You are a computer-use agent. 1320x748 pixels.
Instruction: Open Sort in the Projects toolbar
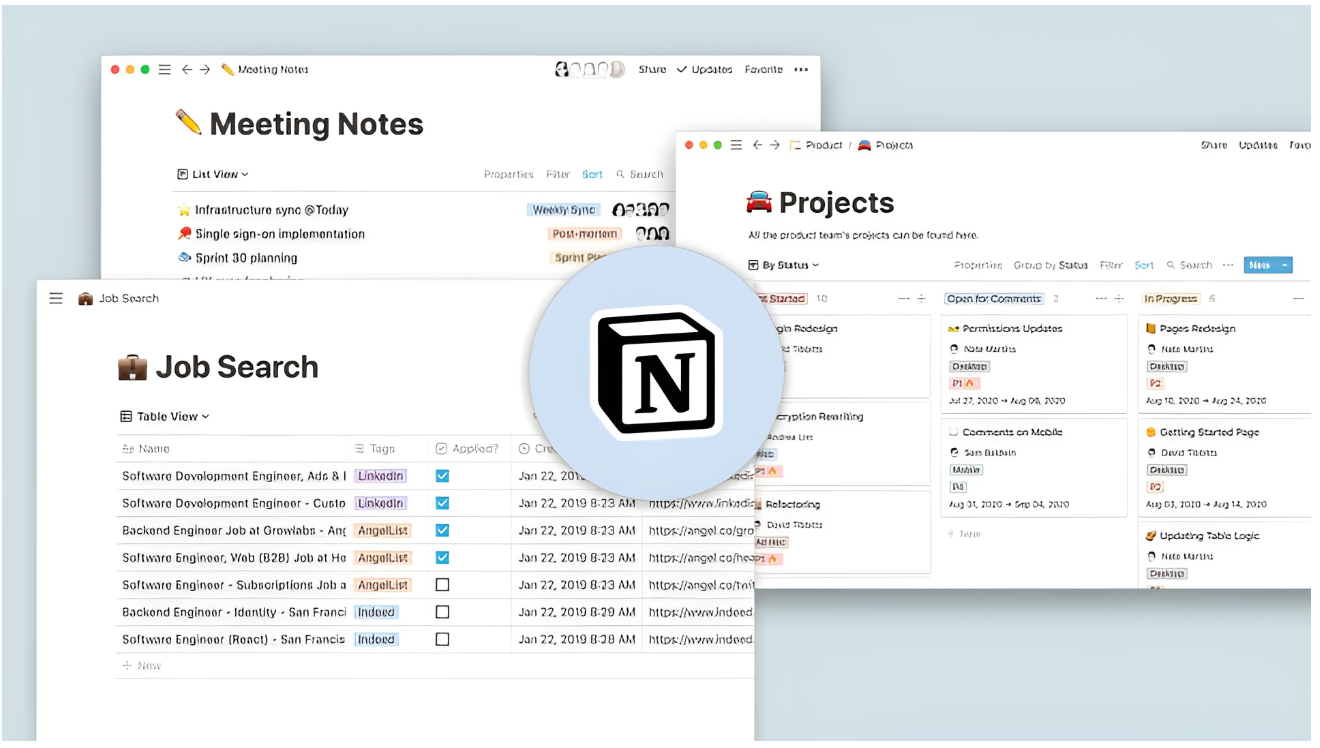pos(1144,265)
